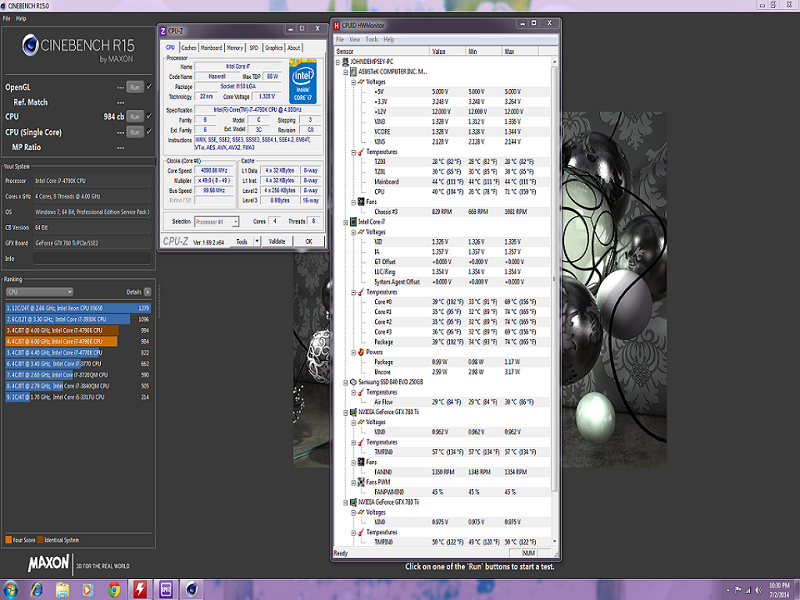Open the Windows Start menu orb
Viewport: 800px width, 600px height.
tap(10, 589)
